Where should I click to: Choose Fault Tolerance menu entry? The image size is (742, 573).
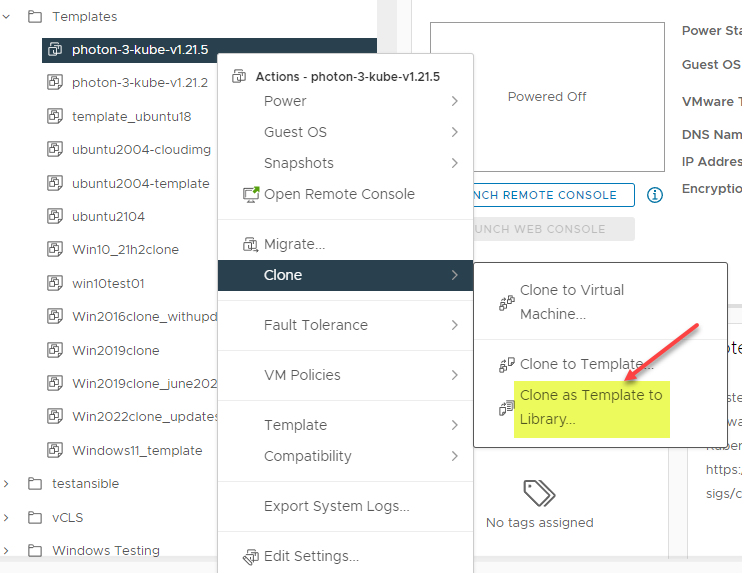(x=345, y=325)
